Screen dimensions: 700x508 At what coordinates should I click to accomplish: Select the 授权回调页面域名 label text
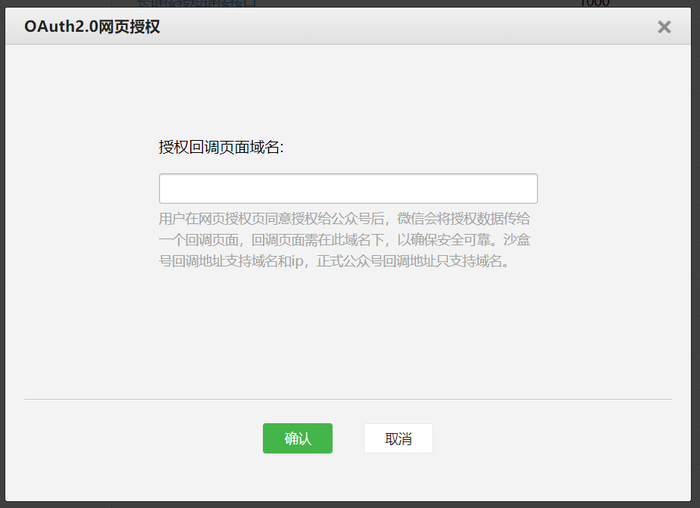click(221, 147)
